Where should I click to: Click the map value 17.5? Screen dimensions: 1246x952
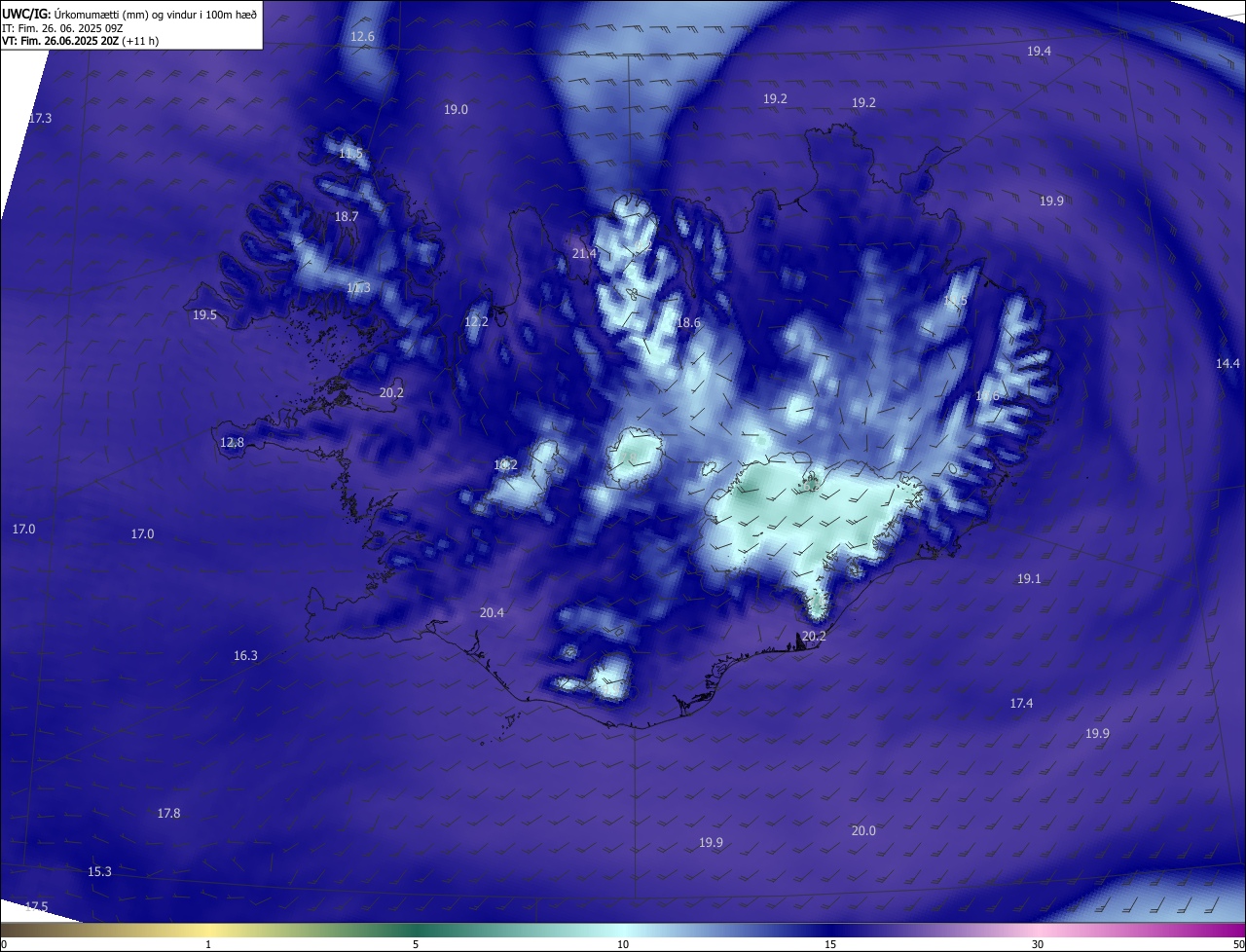click(x=36, y=906)
